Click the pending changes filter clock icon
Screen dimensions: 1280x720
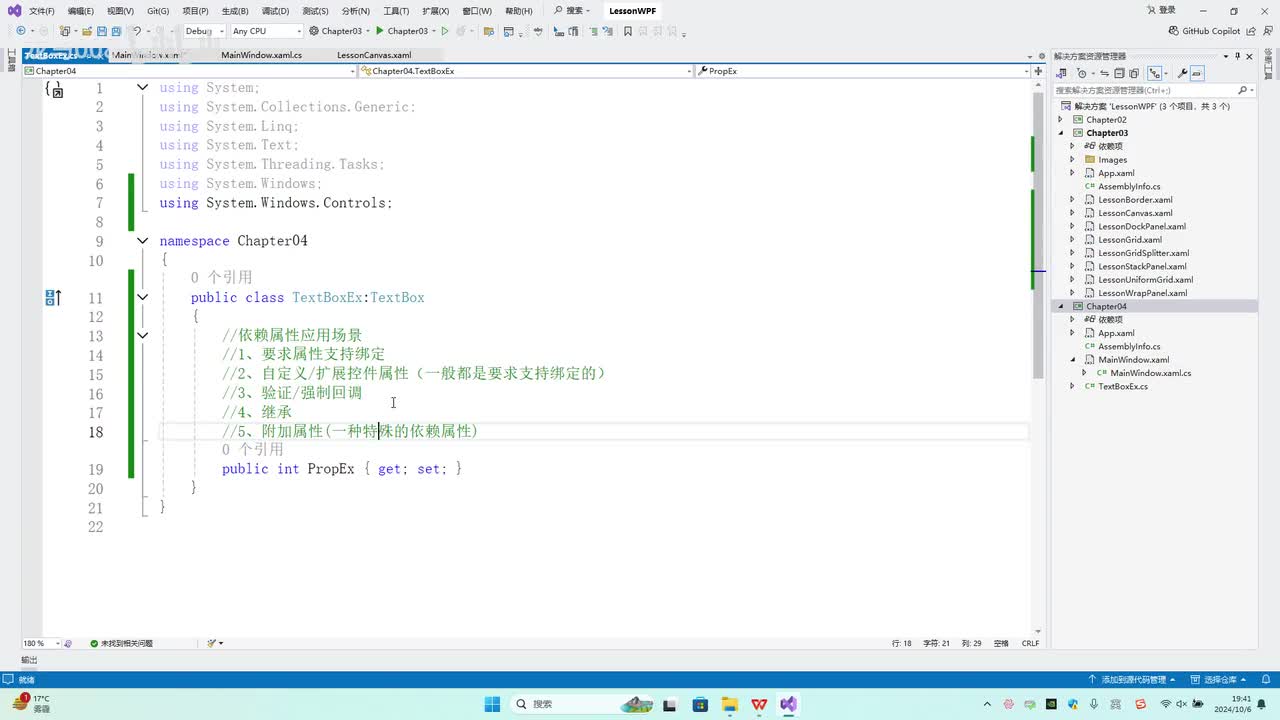tap(1082, 73)
